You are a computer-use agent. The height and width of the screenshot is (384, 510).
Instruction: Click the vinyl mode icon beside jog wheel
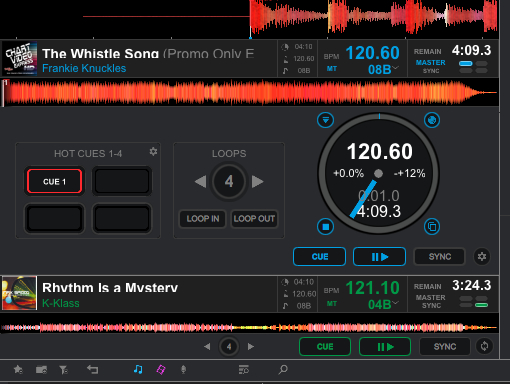click(432, 120)
